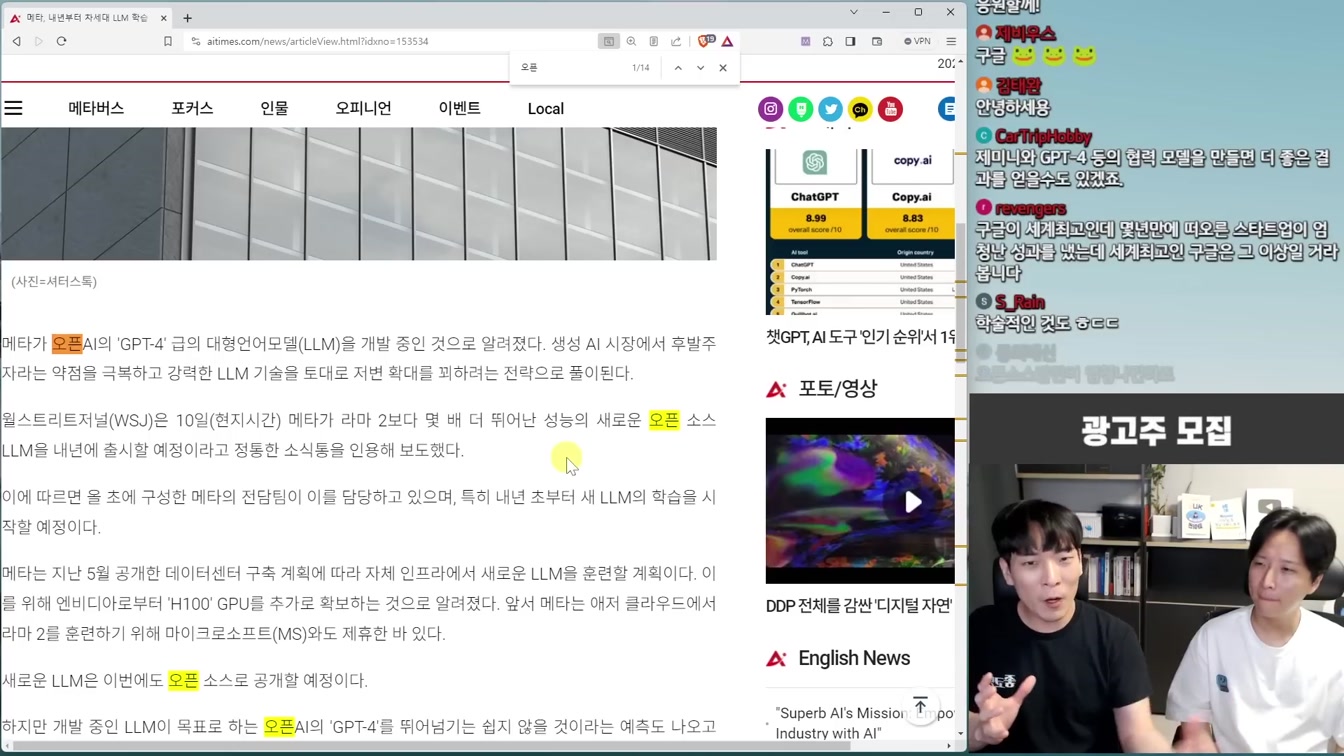Click the blue news icon after YouTube
This screenshot has height=756, width=1344.
pyautogui.click(x=946, y=109)
